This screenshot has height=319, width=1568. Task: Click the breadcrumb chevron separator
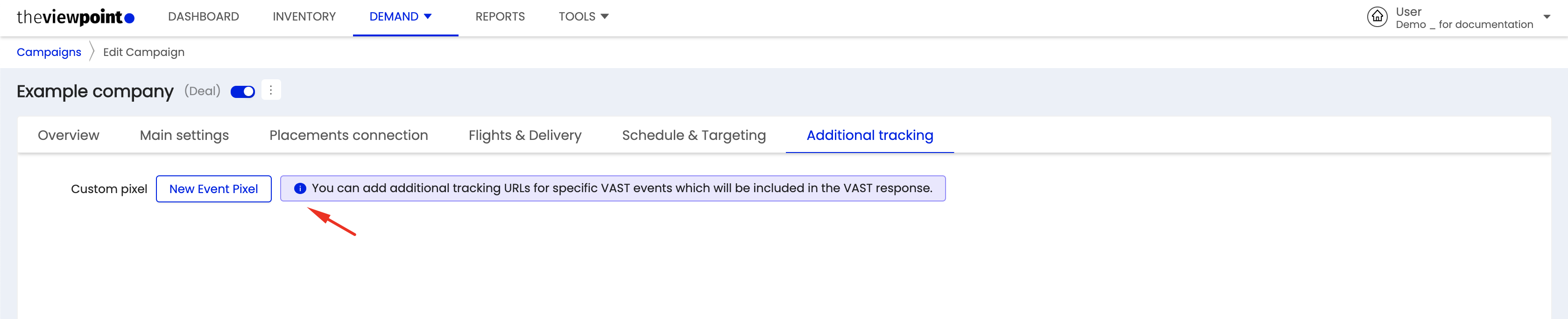click(x=92, y=52)
